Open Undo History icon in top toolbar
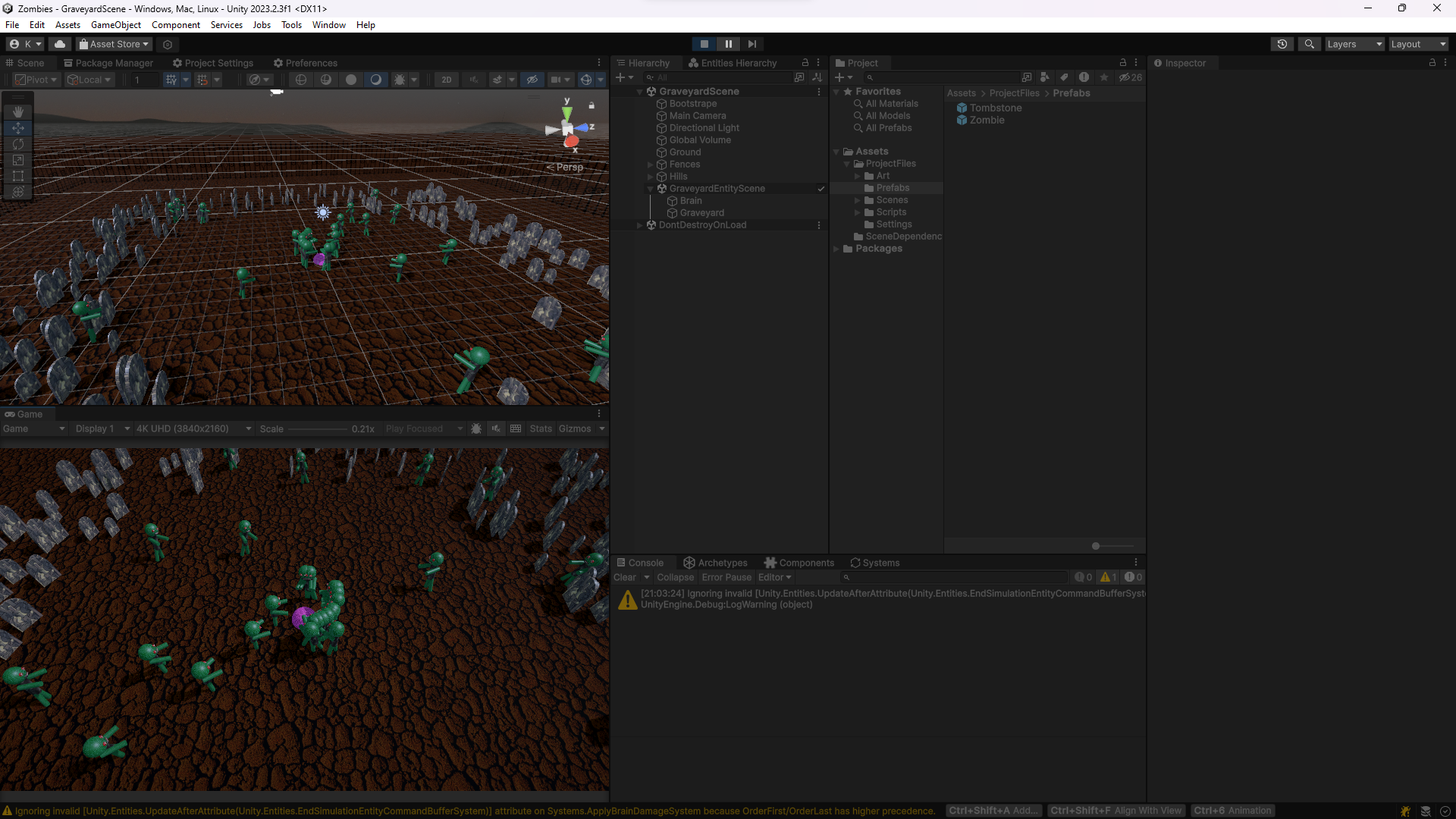1456x819 pixels. pyautogui.click(x=1282, y=44)
